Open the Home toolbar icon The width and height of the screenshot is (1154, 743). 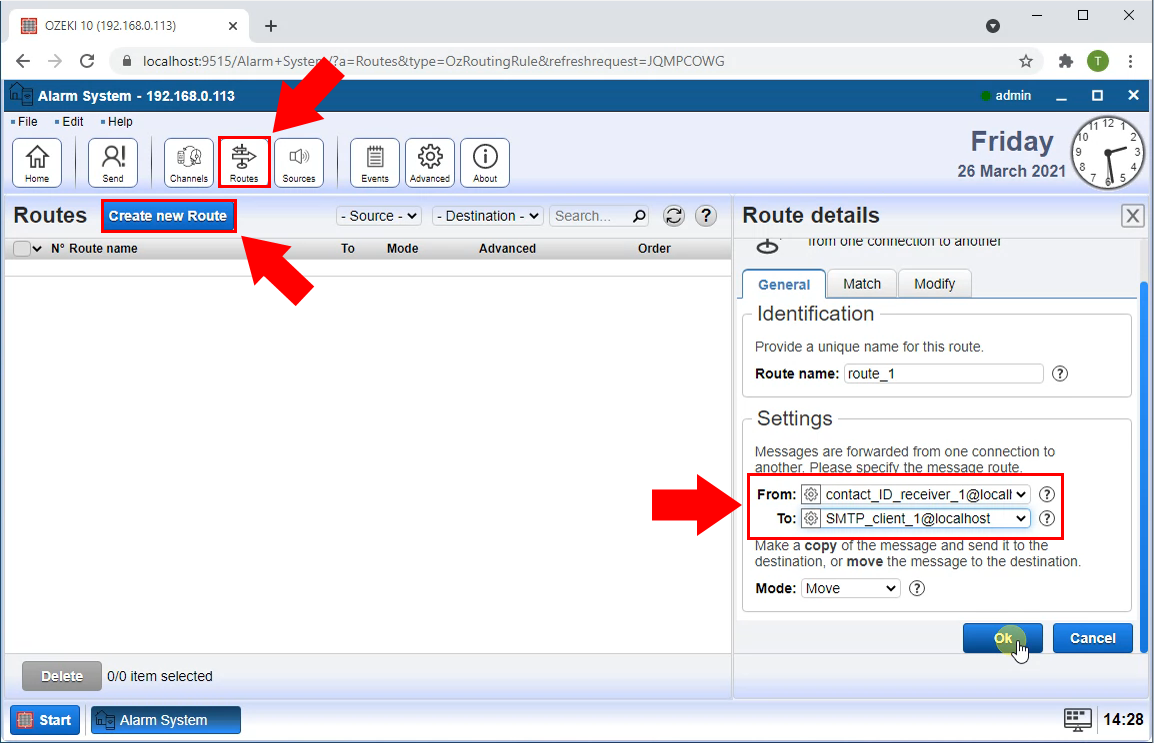[37, 162]
